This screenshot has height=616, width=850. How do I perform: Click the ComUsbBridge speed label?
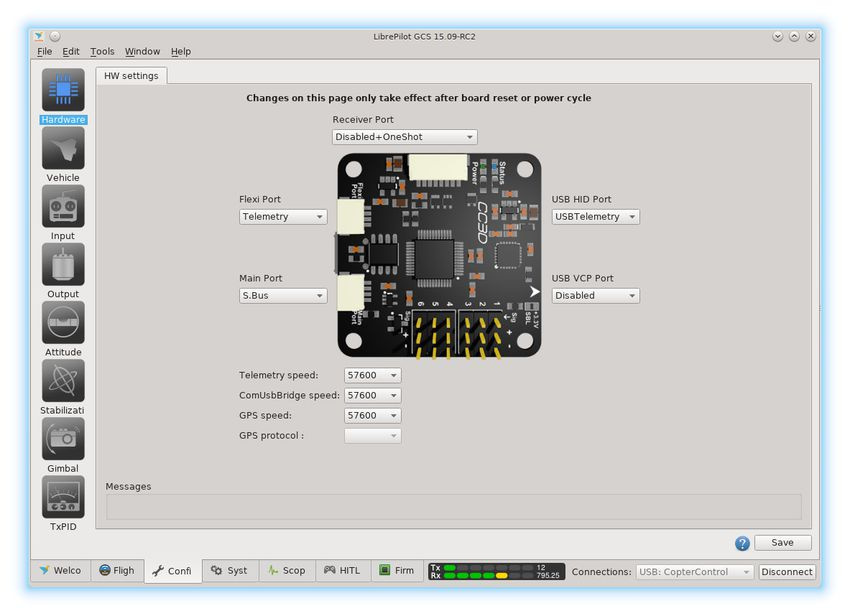(289, 395)
